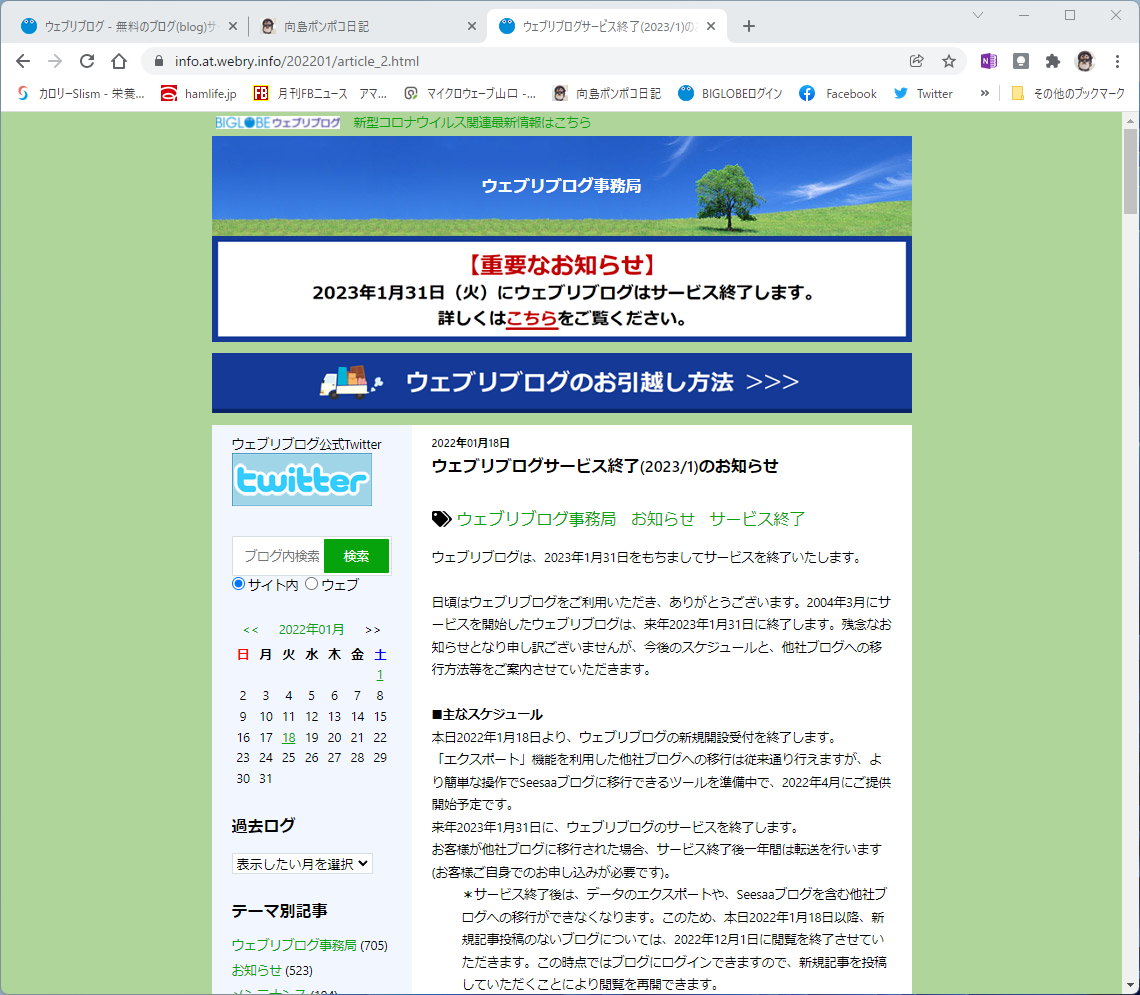The width and height of the screenshot is (1140, 995).
Task: Click the browser forward arrow
Action: [55, 61]
